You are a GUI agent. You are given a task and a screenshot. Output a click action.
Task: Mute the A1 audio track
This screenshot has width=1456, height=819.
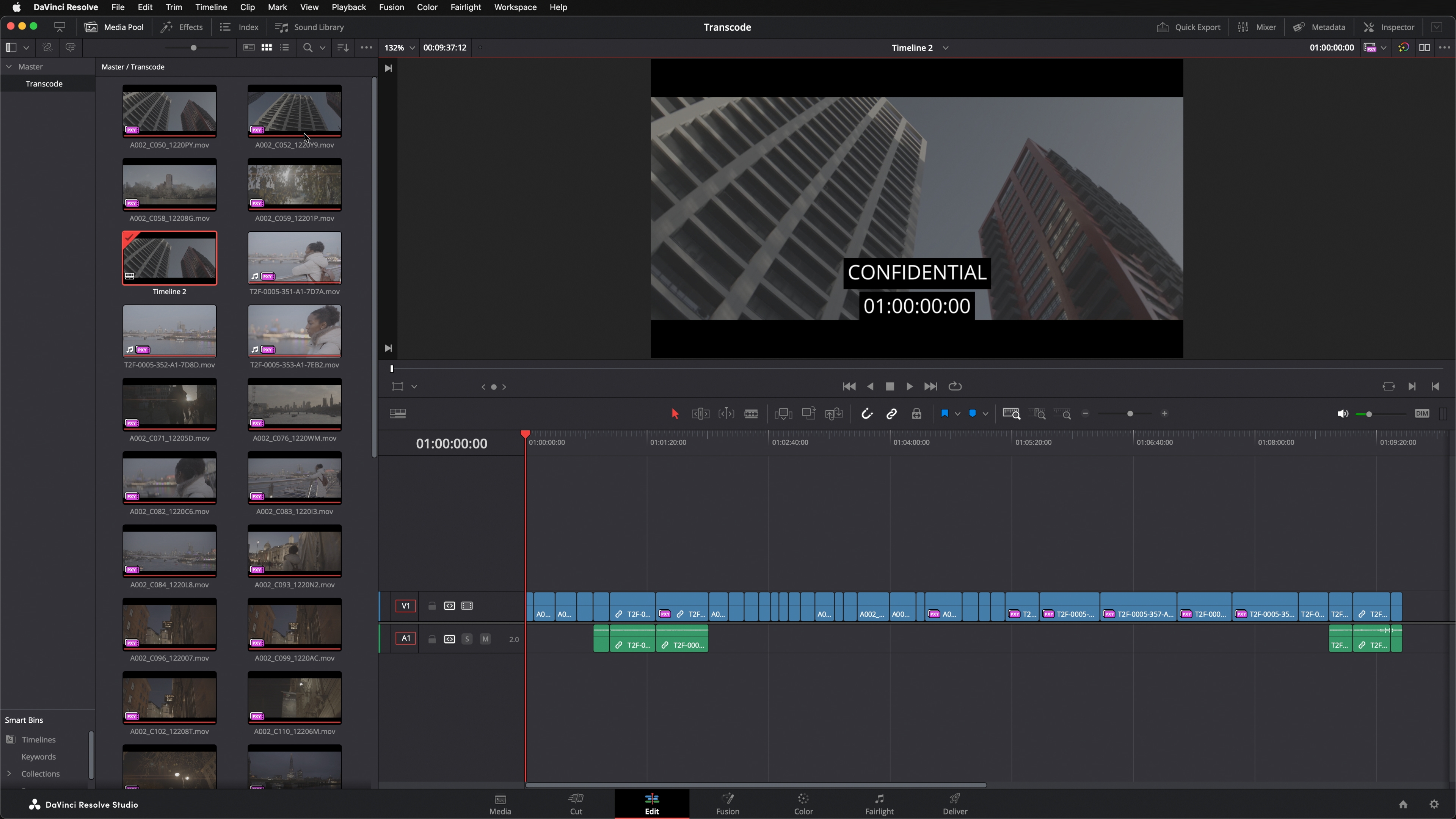pos(485,639)
